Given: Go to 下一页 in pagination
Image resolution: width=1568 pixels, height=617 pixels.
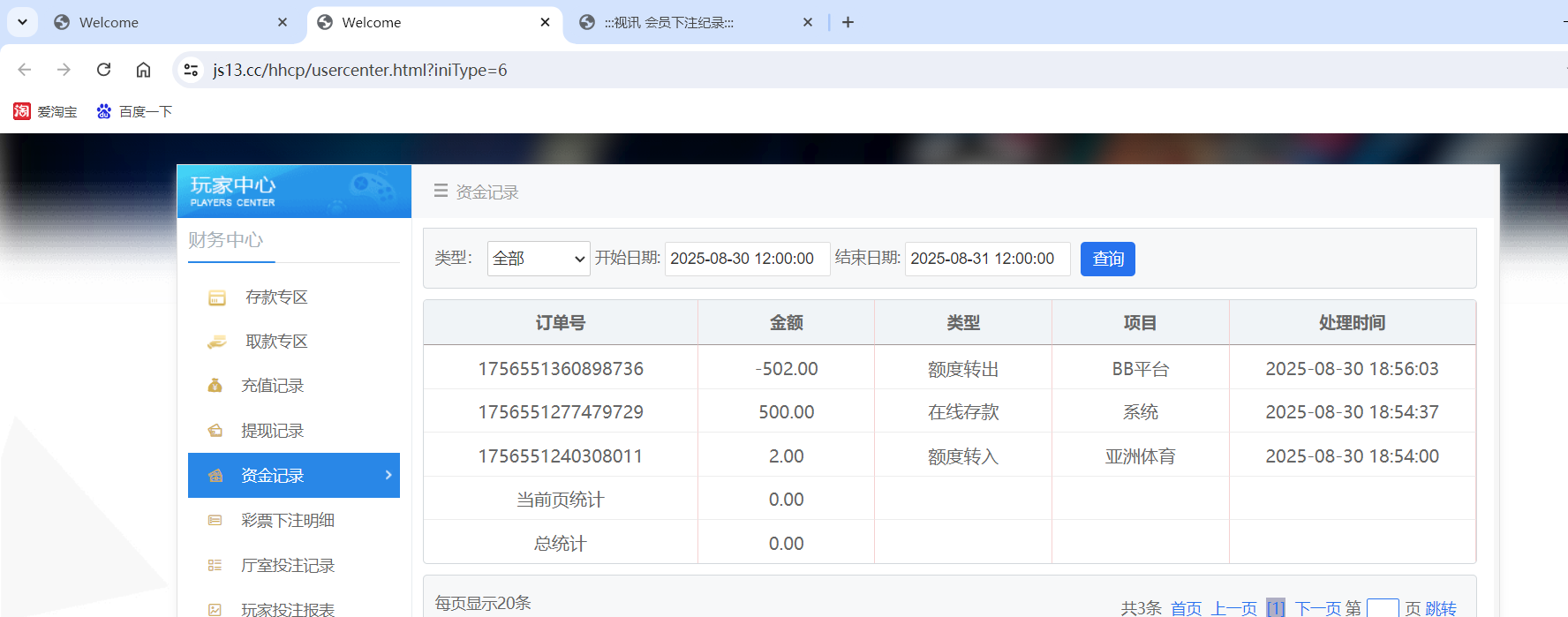Looking at the screenshot, I should click(x=1316, y=608).
